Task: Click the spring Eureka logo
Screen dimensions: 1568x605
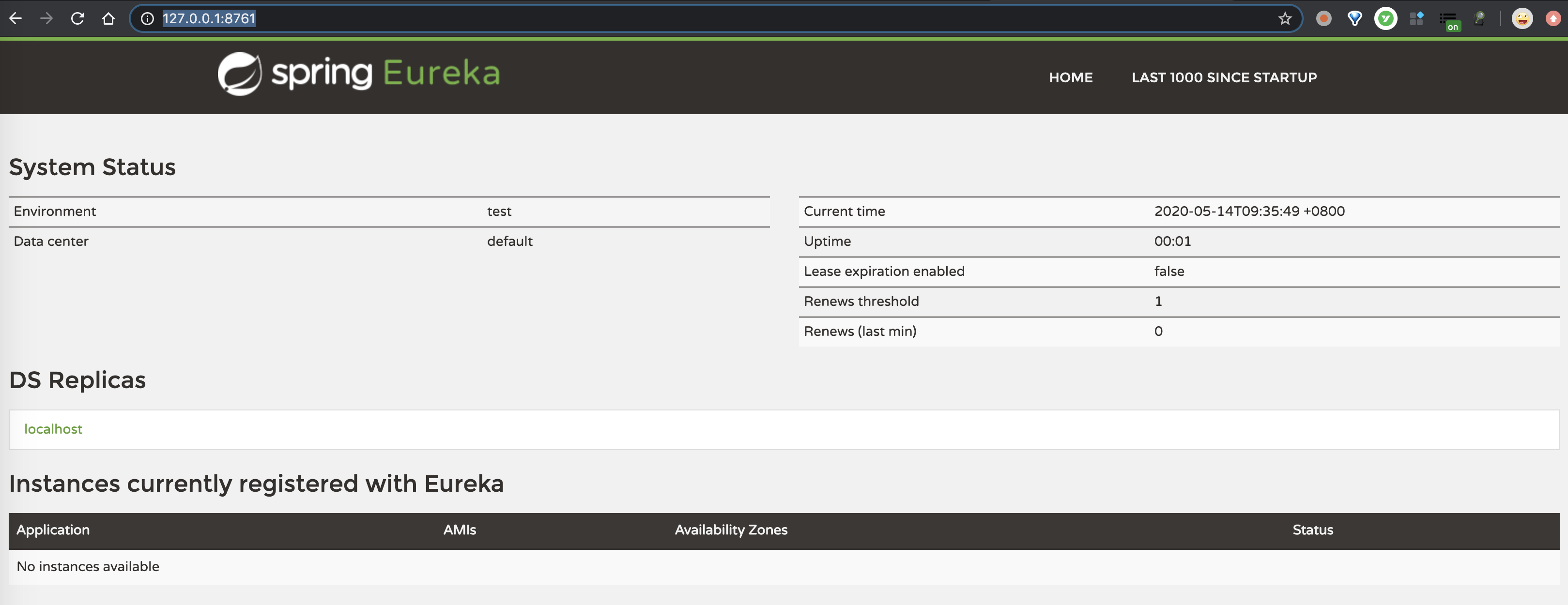Action: click(359, 74)
